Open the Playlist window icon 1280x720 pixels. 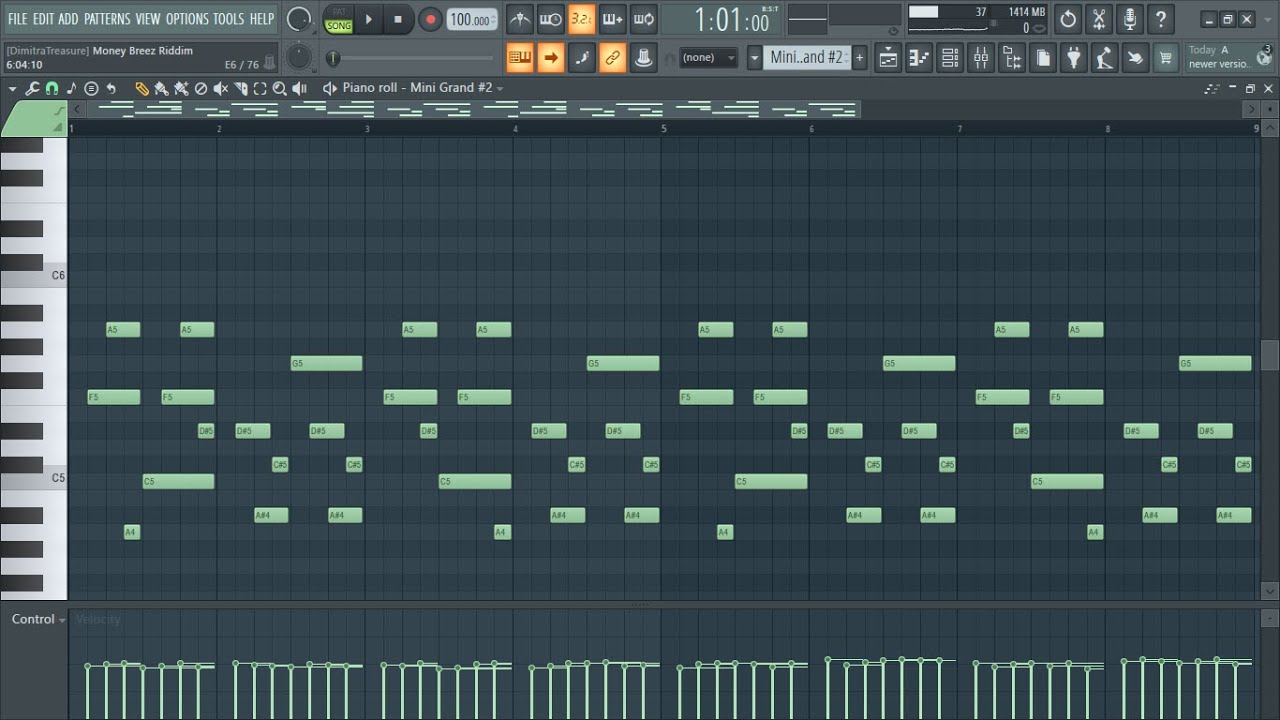coord(888,58)
